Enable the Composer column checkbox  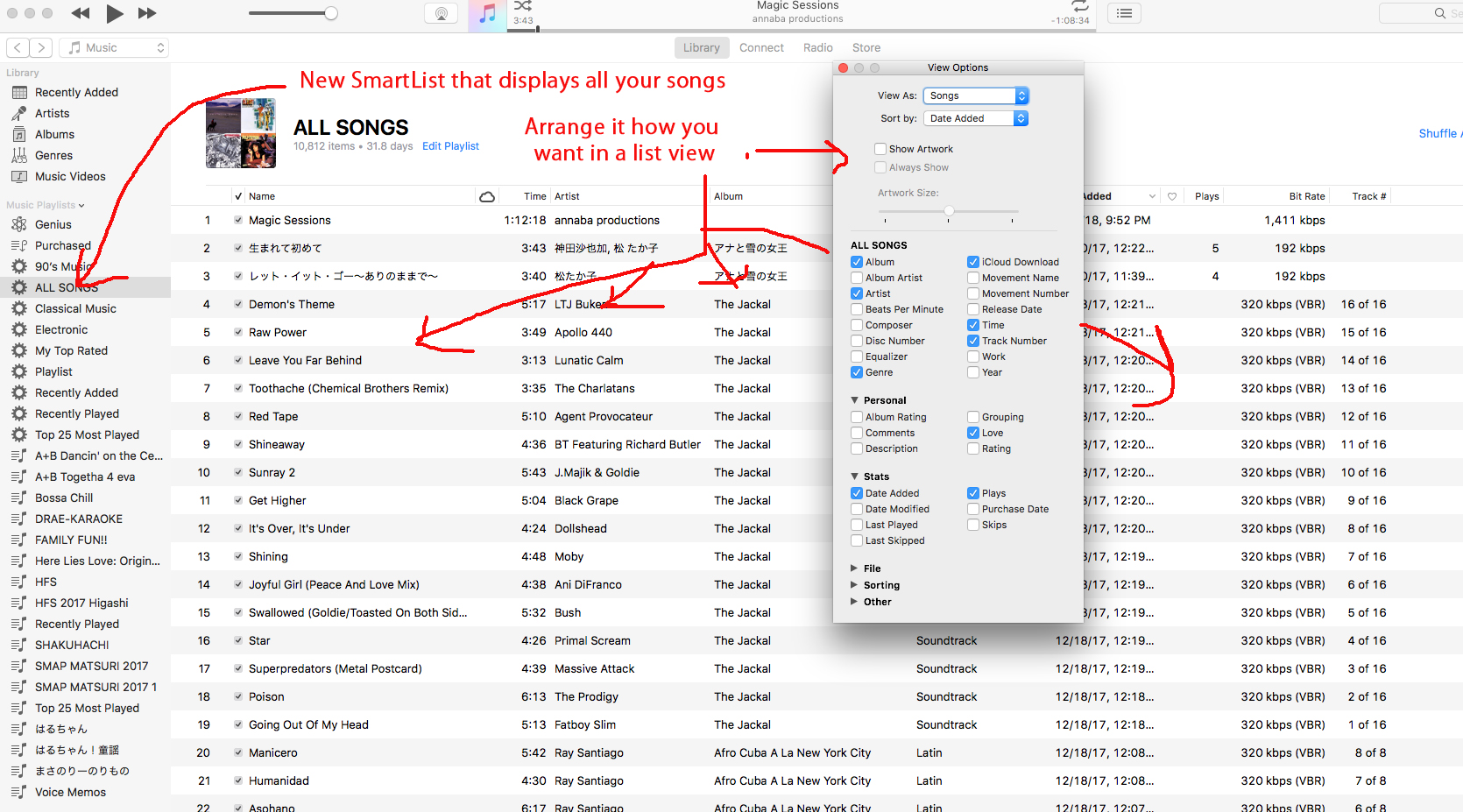pos(857,325)
